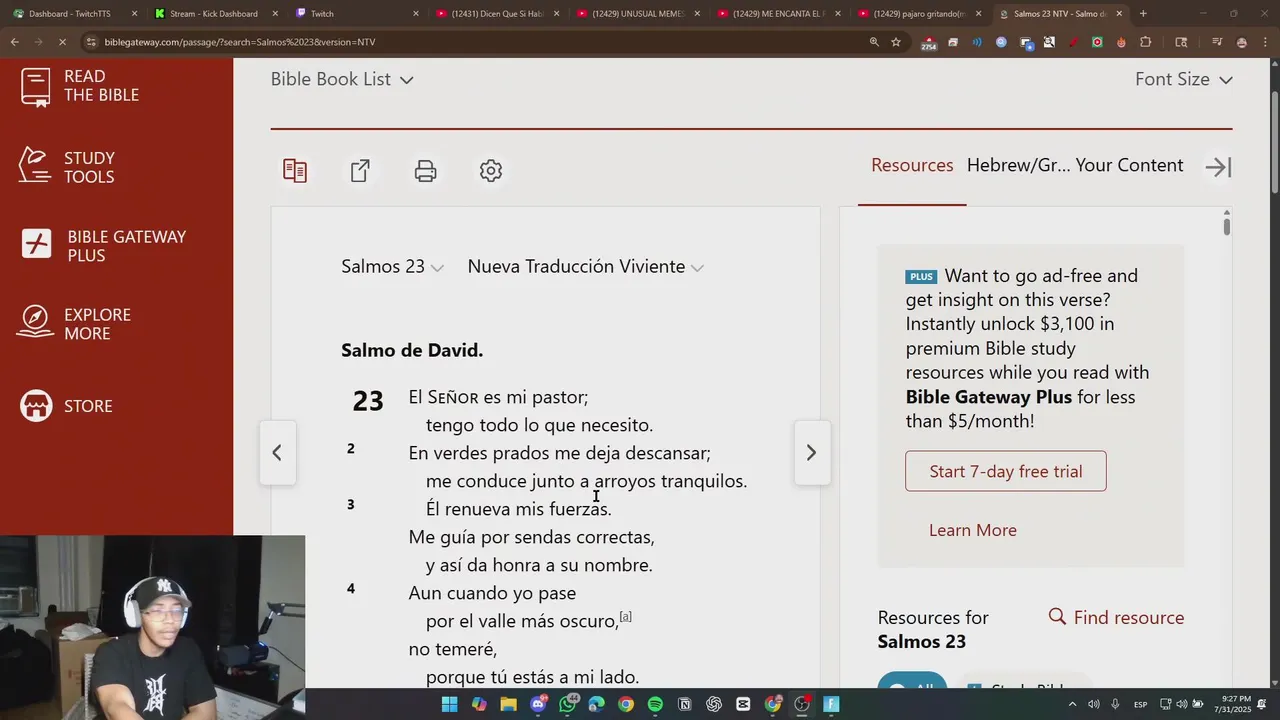The image size is (1280, 720).
Task: Click Start 7-day free trial button
Action: [x=1006, y=471]
